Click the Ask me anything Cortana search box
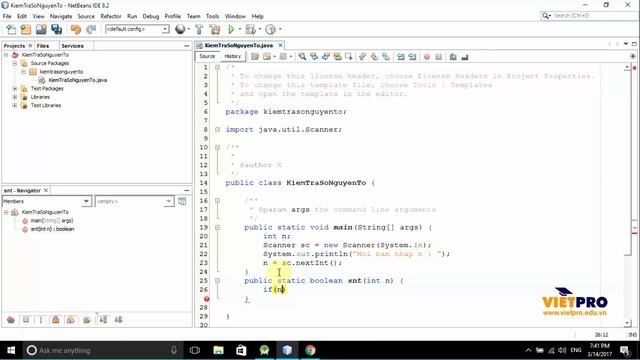 click(x=102, y=350)
